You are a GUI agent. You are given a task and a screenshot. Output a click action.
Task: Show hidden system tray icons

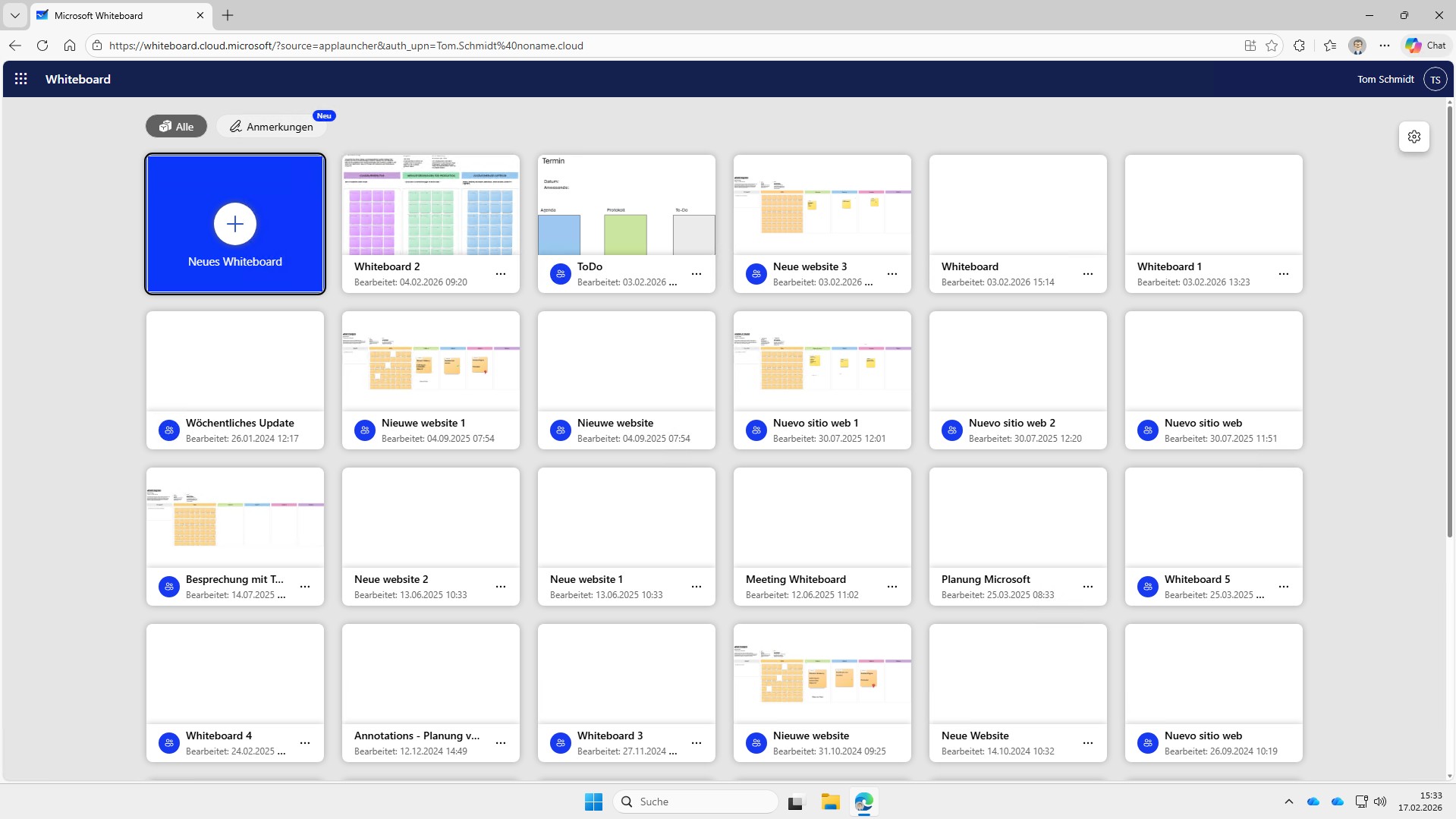pyautogui.click(x=1288, y=802)
